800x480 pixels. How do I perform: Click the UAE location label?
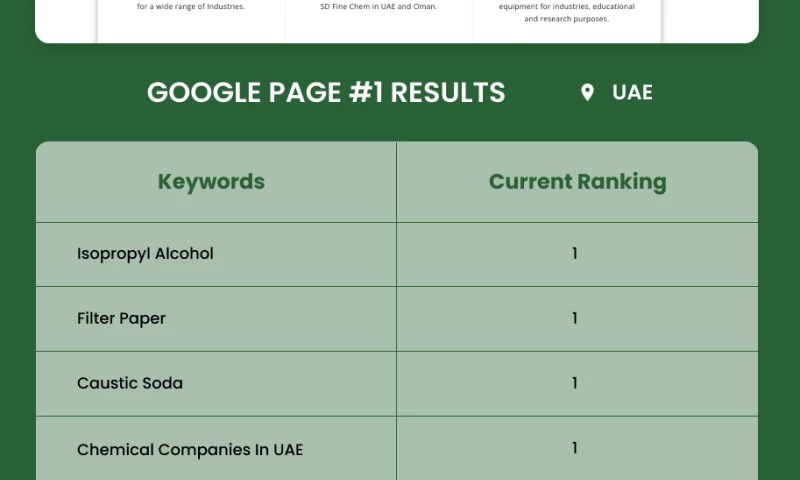click(x=632, y=93)
